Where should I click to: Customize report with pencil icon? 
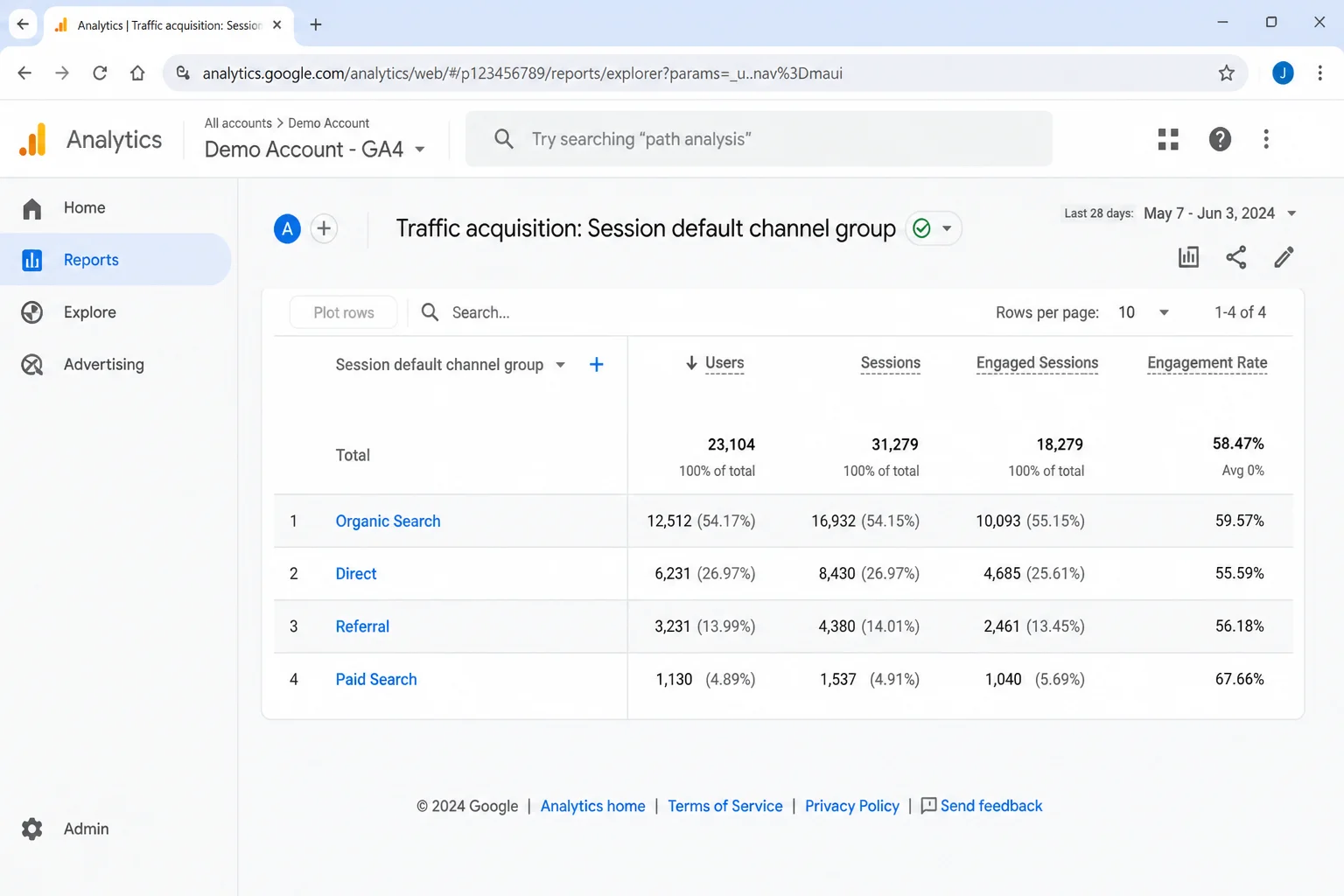1284,257
